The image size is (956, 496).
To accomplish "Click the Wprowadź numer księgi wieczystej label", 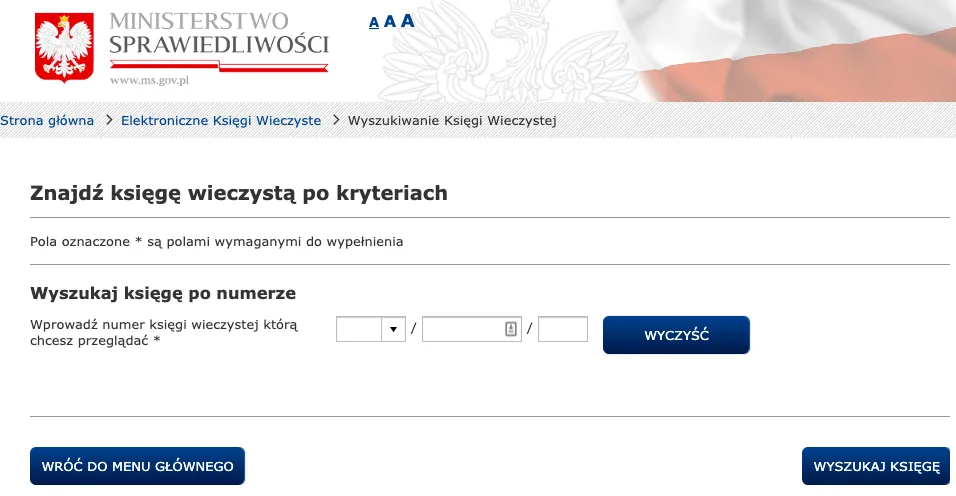I will click(164, 333).
